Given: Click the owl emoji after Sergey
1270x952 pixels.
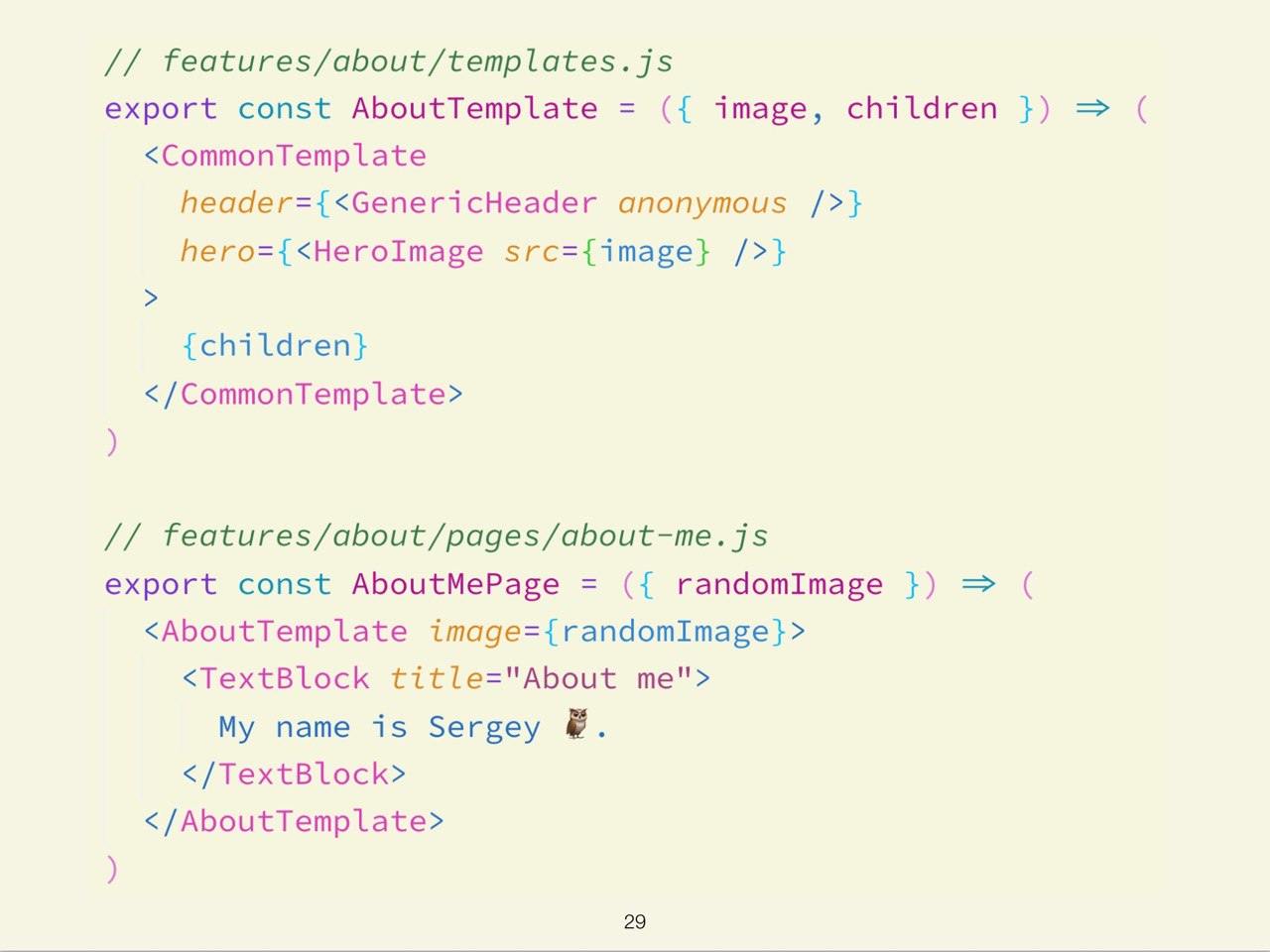Looking at the screenshot, I should tap(576, 724).
